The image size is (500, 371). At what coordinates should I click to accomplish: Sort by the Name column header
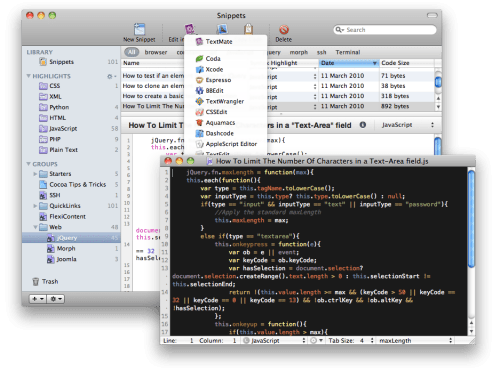[153, 63]
